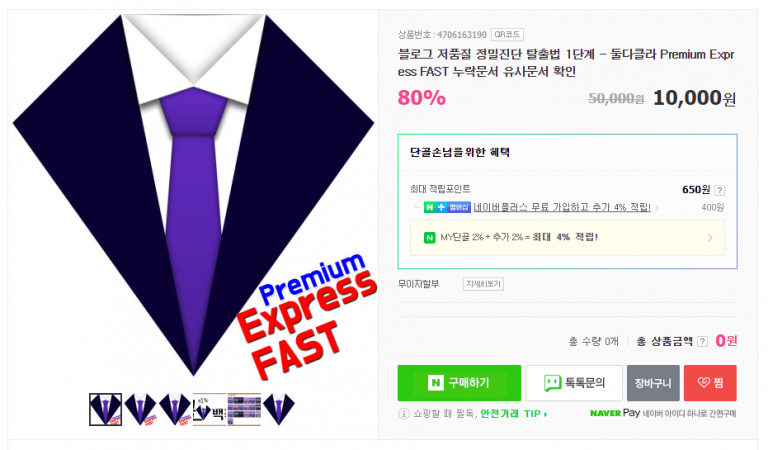
Task: Select fourth thumbnail with 백 text
Action: [210, 409]
